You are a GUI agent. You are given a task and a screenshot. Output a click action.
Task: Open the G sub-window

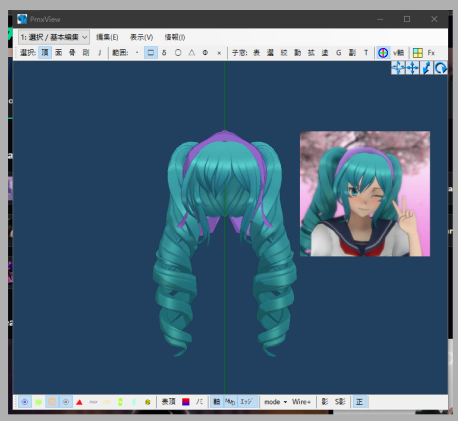click(x=338, y=53)
